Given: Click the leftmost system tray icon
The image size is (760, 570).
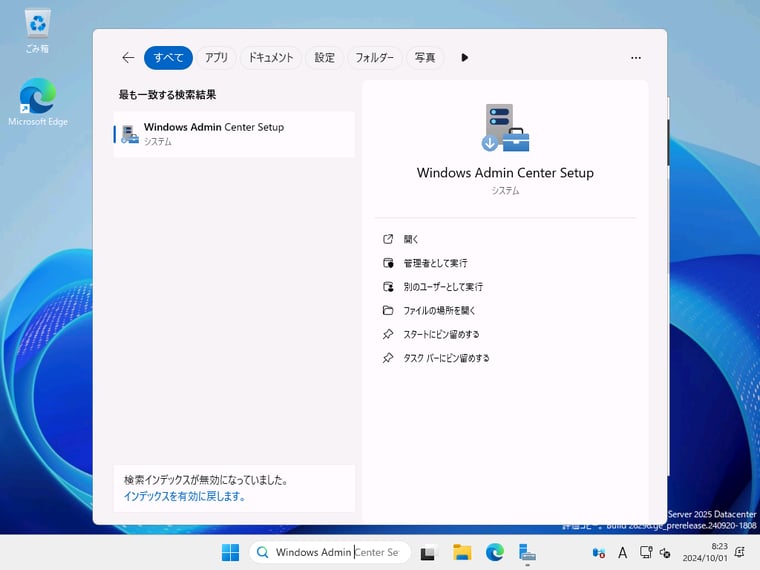Looking at the screenshot, I should pyautogui.click(x=599, y=553).
